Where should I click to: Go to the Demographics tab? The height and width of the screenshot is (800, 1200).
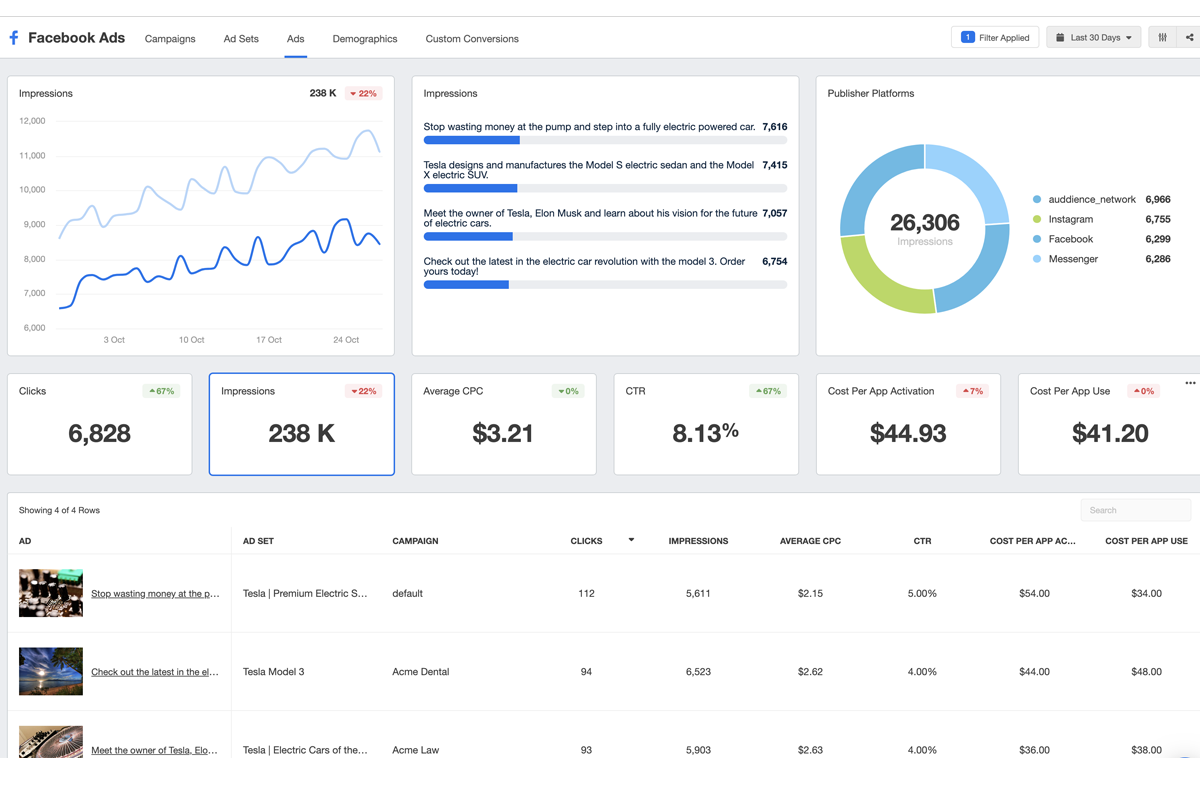[x=365, y=39]
